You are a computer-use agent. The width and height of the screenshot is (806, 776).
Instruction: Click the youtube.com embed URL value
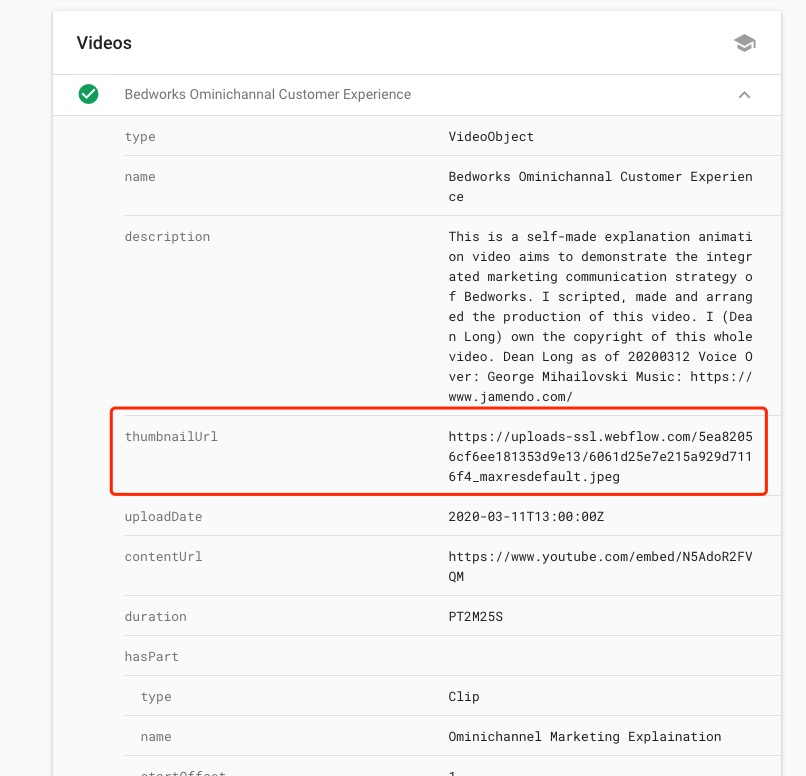point(600,566)
